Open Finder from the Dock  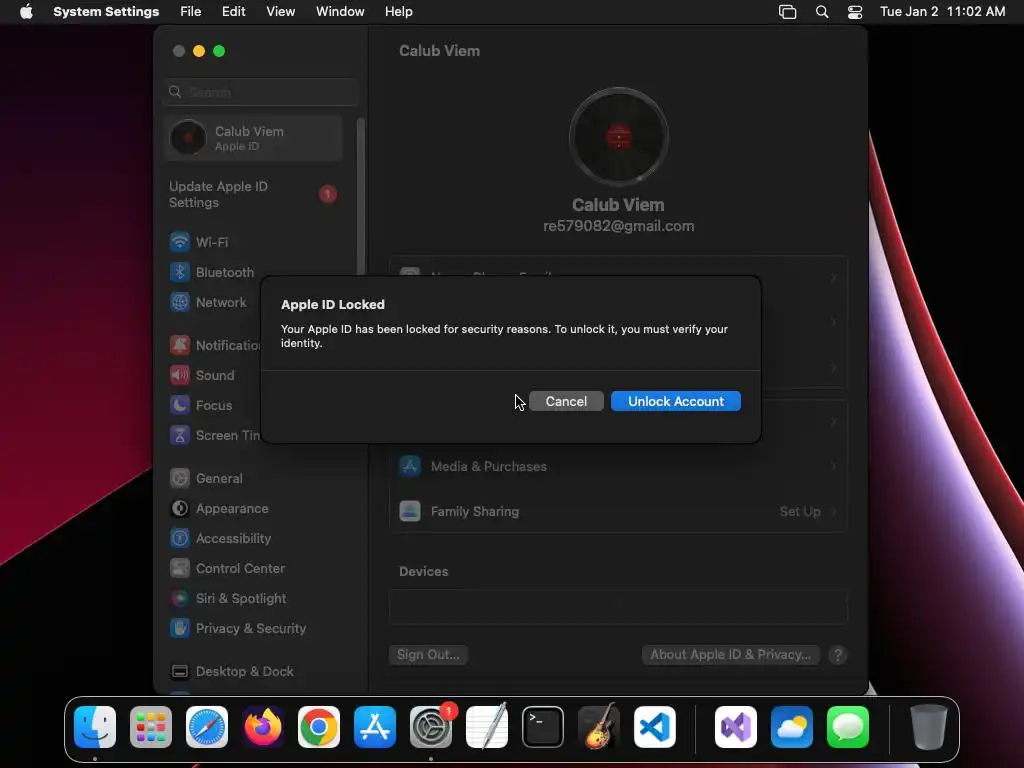[95, 727]
